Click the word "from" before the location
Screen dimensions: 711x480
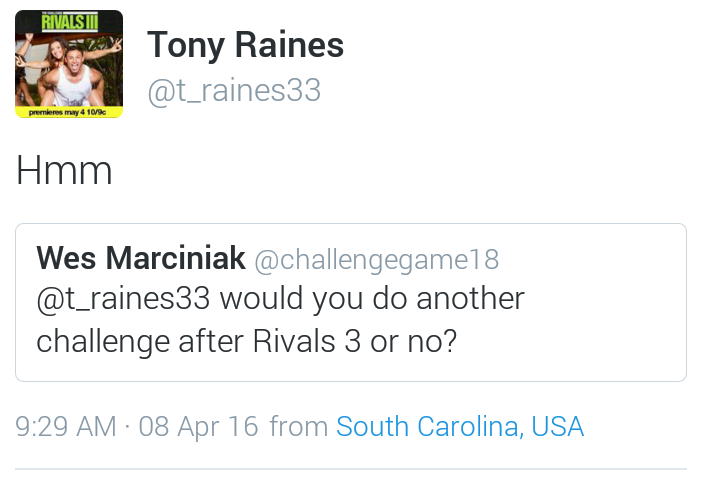tap(298, 427)
